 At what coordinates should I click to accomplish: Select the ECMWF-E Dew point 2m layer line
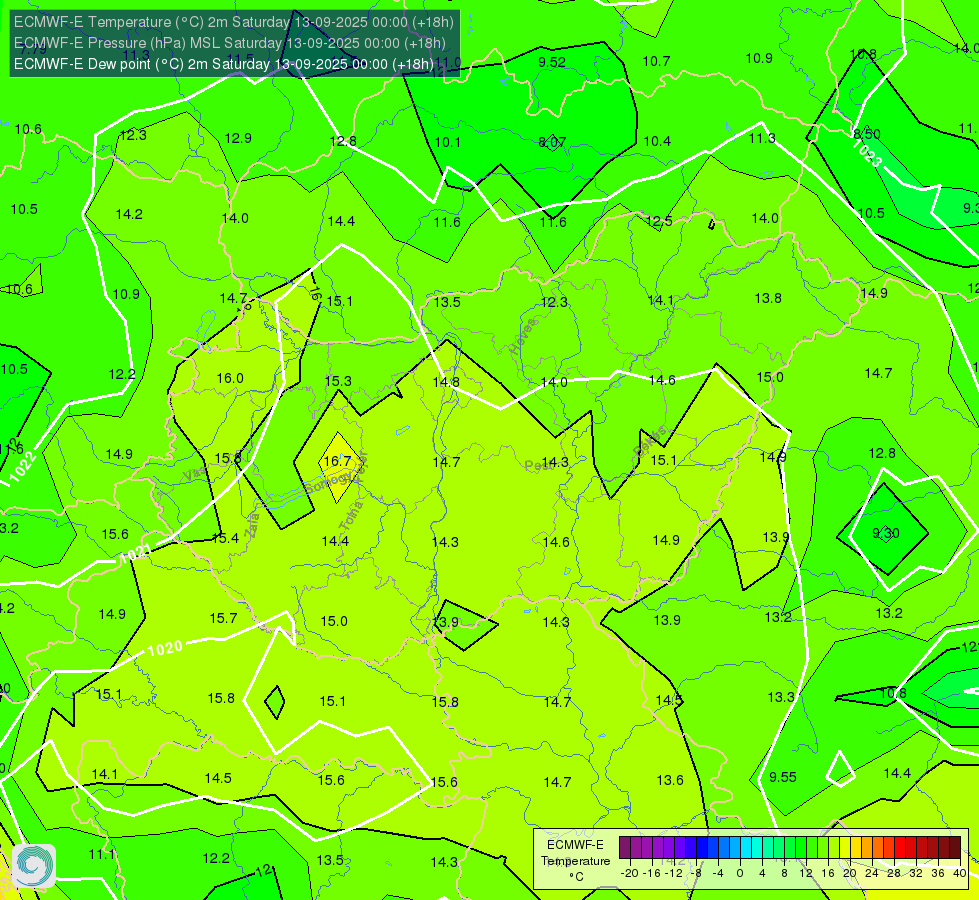point(224,64)
